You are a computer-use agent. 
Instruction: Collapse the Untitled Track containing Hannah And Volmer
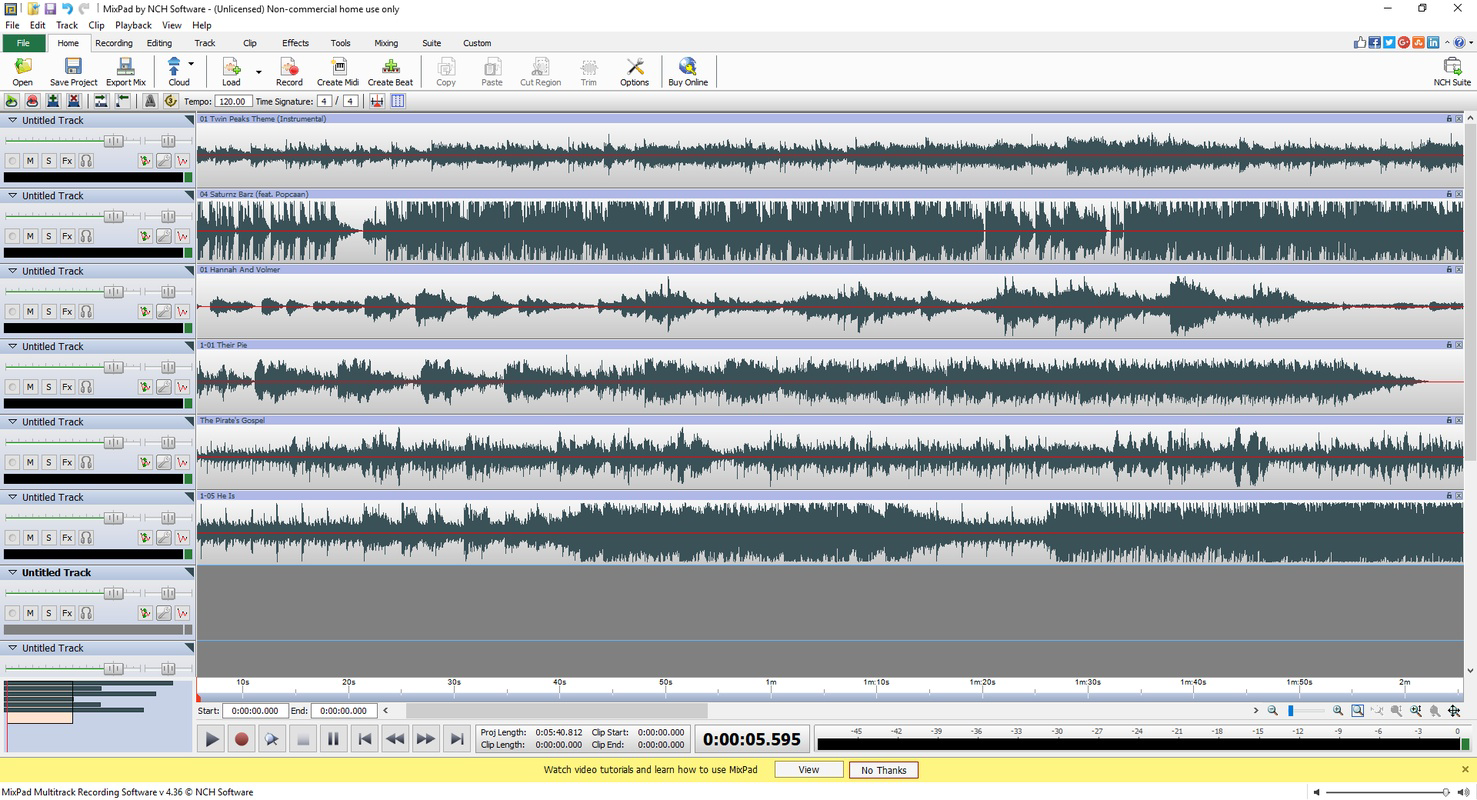[x=13, y=271]
